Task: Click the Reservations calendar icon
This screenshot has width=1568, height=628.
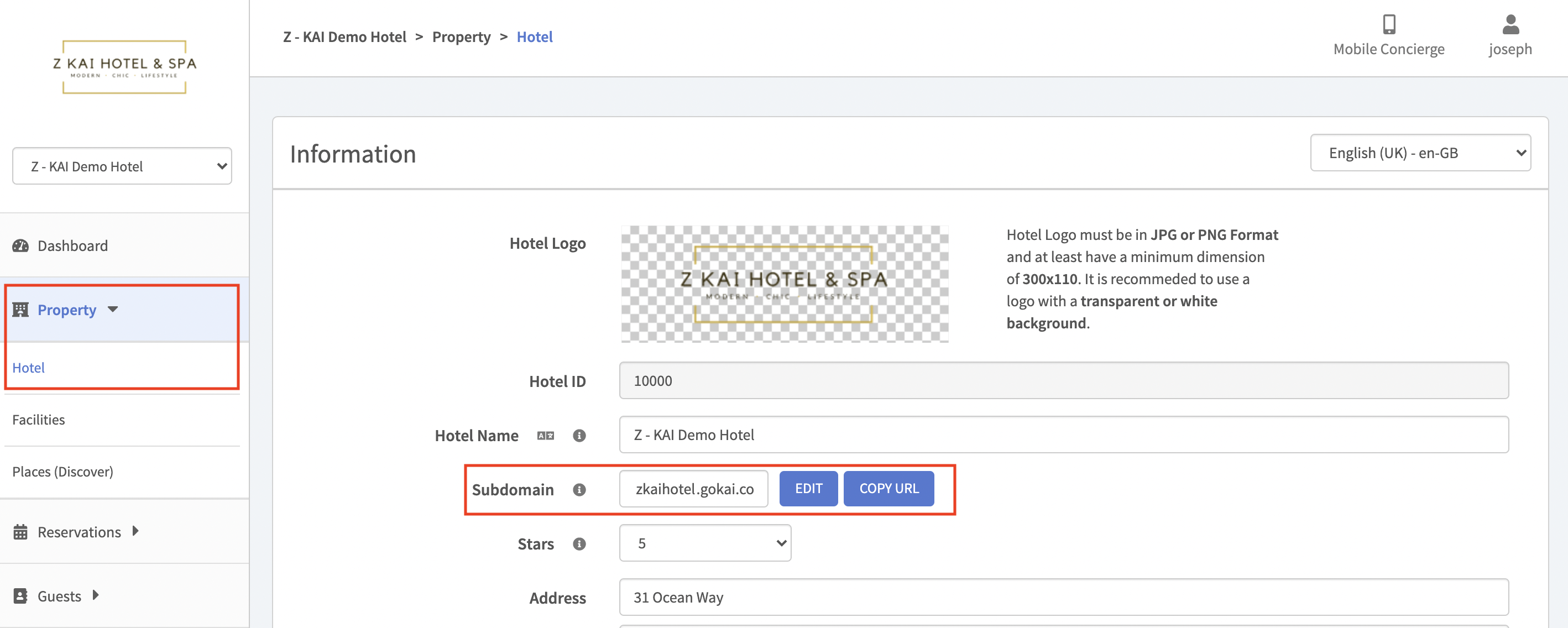Action: pyautogui.click(x=20, y=532)
